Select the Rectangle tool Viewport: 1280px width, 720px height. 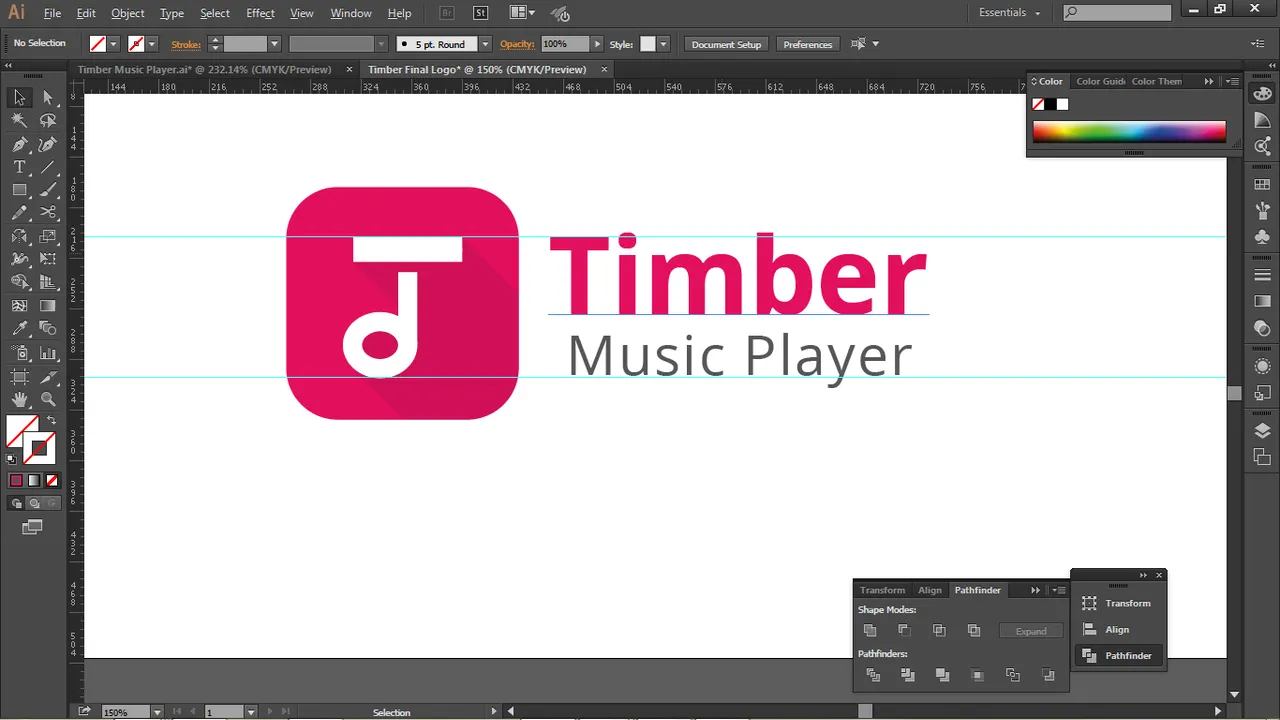coord(19,190)
